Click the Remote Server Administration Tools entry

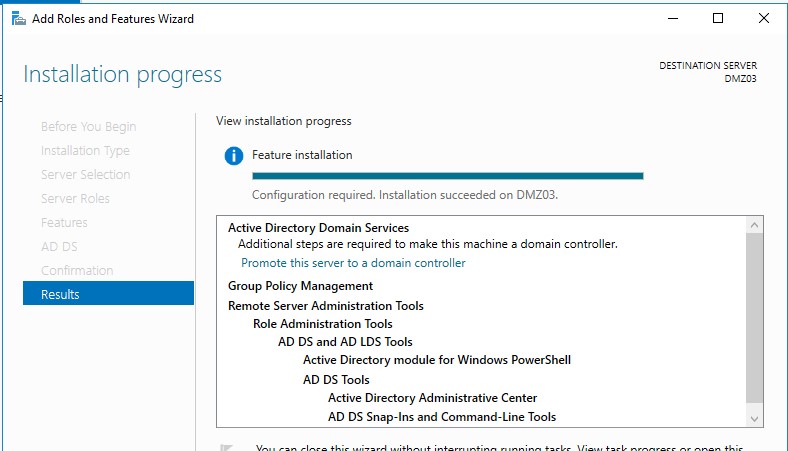point(326,306)
